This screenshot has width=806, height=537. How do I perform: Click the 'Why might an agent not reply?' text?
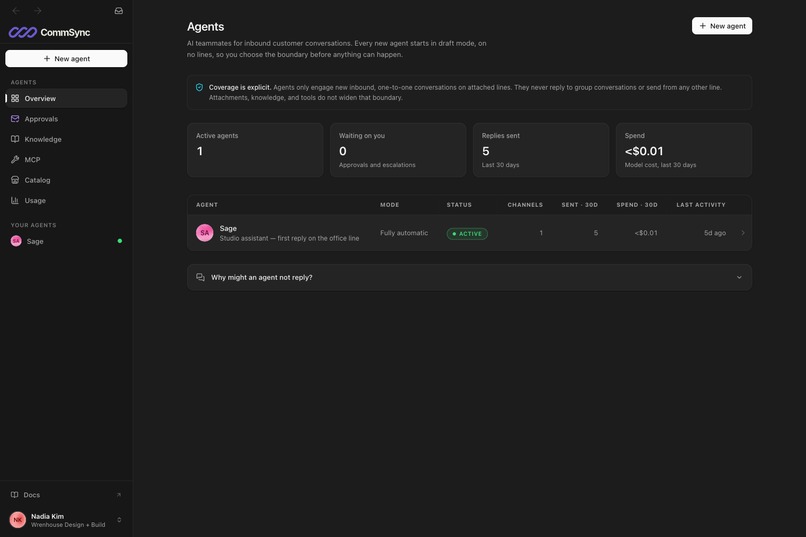point(262,277)
